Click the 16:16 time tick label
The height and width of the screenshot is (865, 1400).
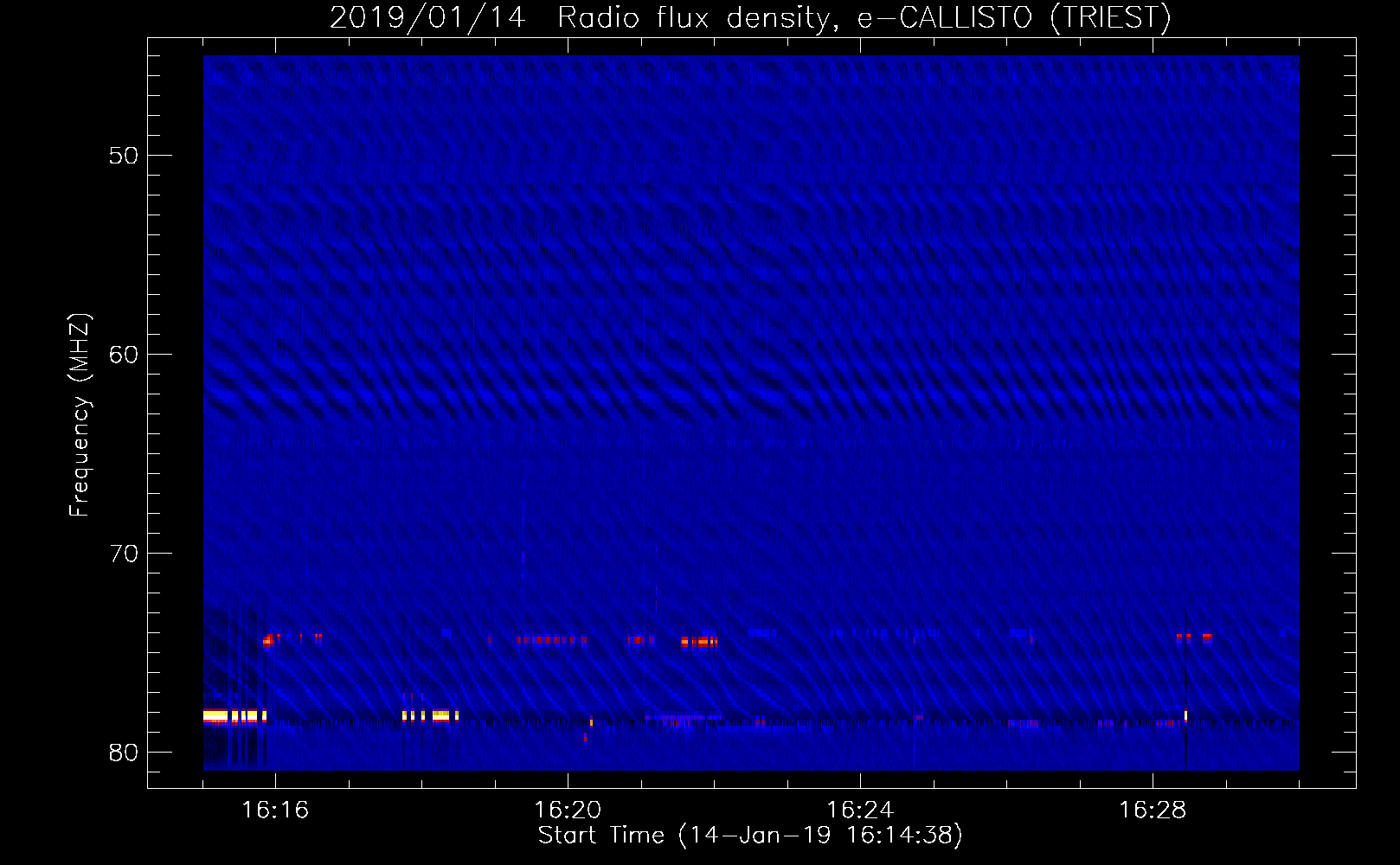275,811
